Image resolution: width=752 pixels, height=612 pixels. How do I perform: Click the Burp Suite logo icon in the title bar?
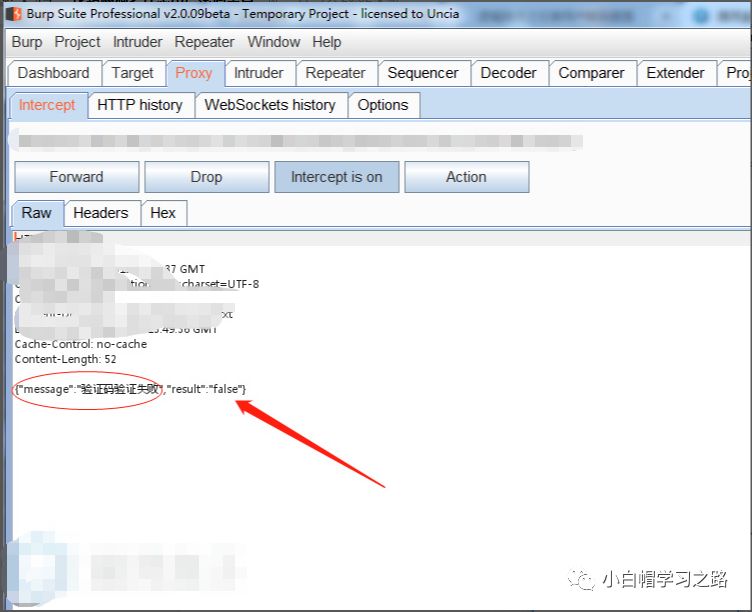point(14,14)
